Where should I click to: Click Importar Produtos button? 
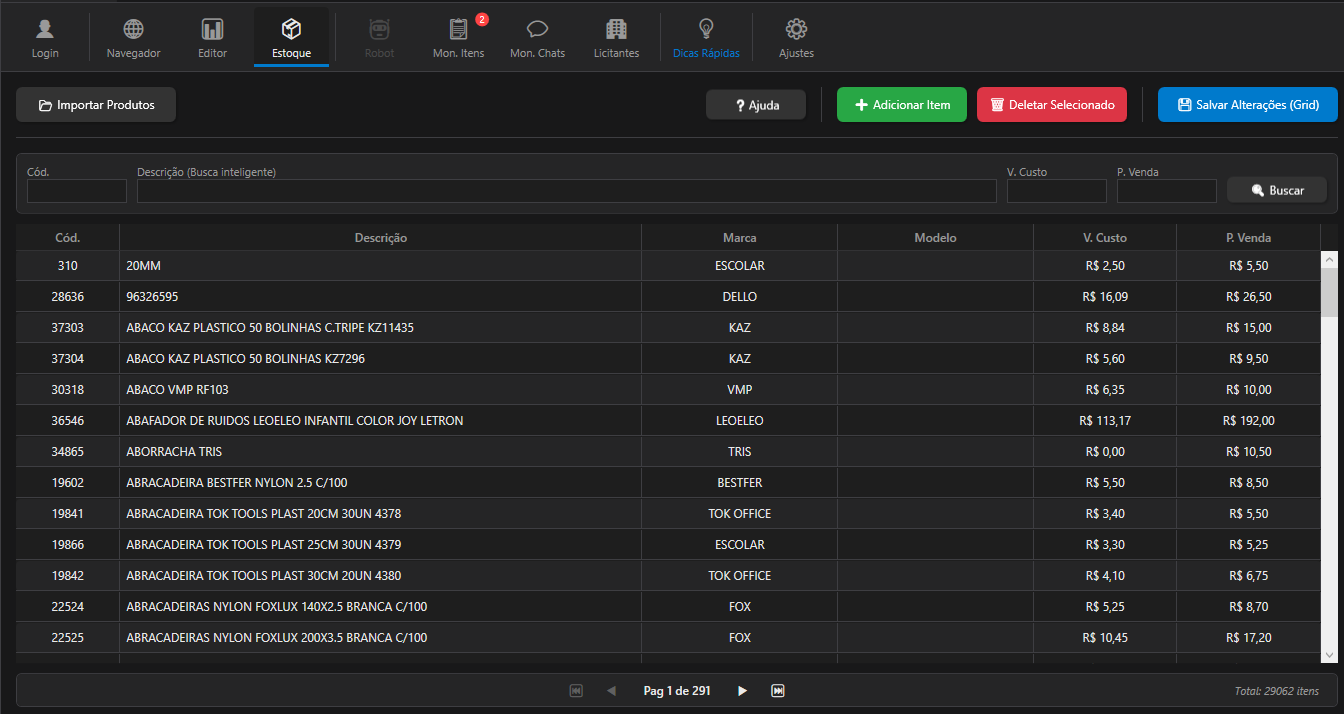pyautogui.click(x=96, y=105)
